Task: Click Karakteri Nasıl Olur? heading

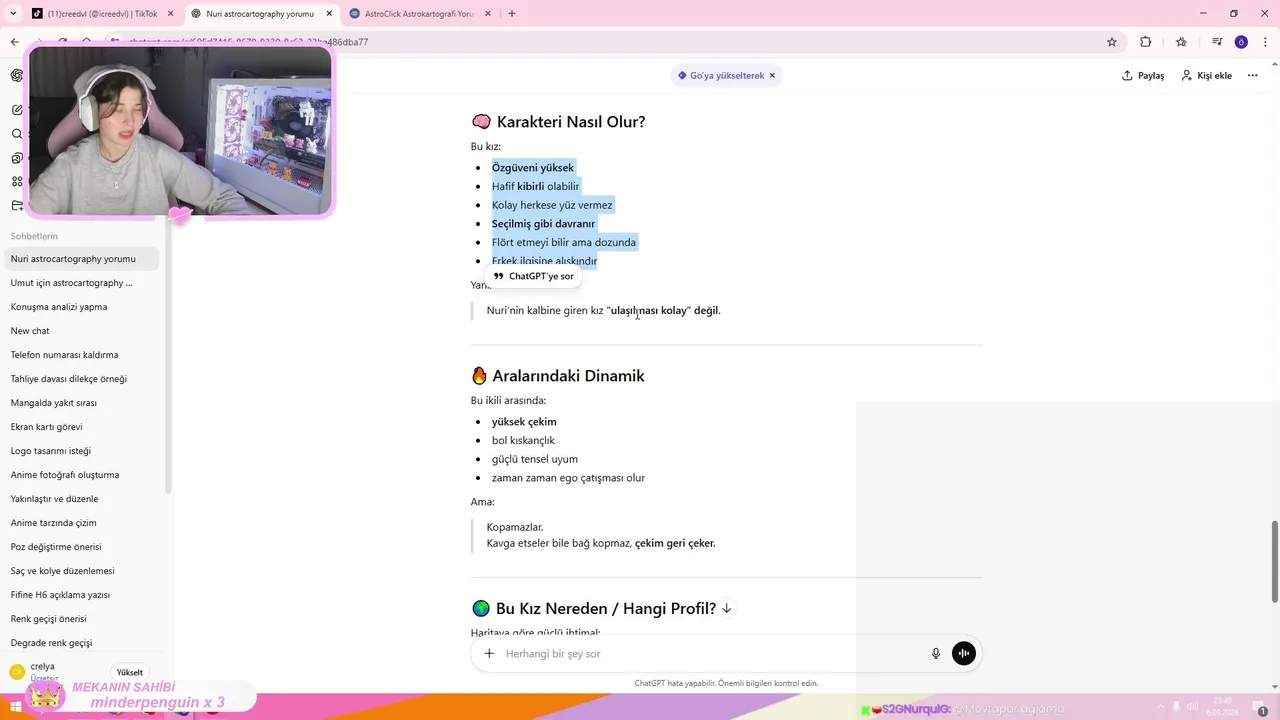Action: (571, 122)
